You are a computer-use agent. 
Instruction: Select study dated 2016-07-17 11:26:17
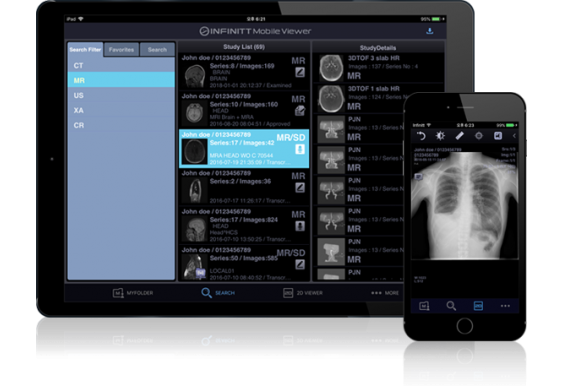[x=244, y=187]
